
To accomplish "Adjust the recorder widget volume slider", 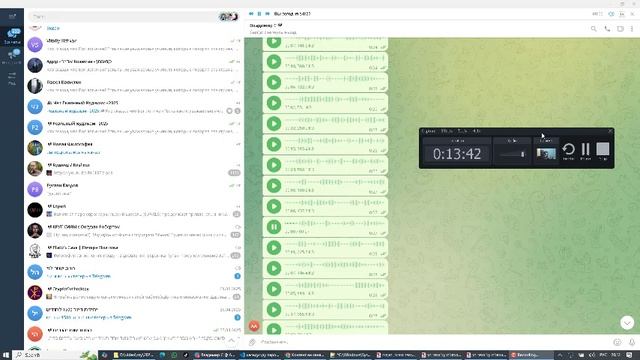I will pyautogui.click(x=513, y=154).
